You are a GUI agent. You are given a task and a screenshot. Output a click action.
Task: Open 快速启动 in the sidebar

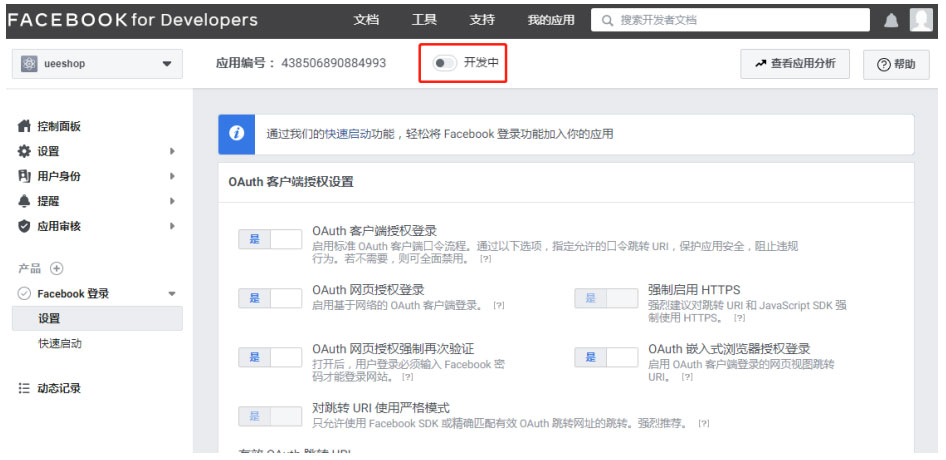[x=60, y=343]
